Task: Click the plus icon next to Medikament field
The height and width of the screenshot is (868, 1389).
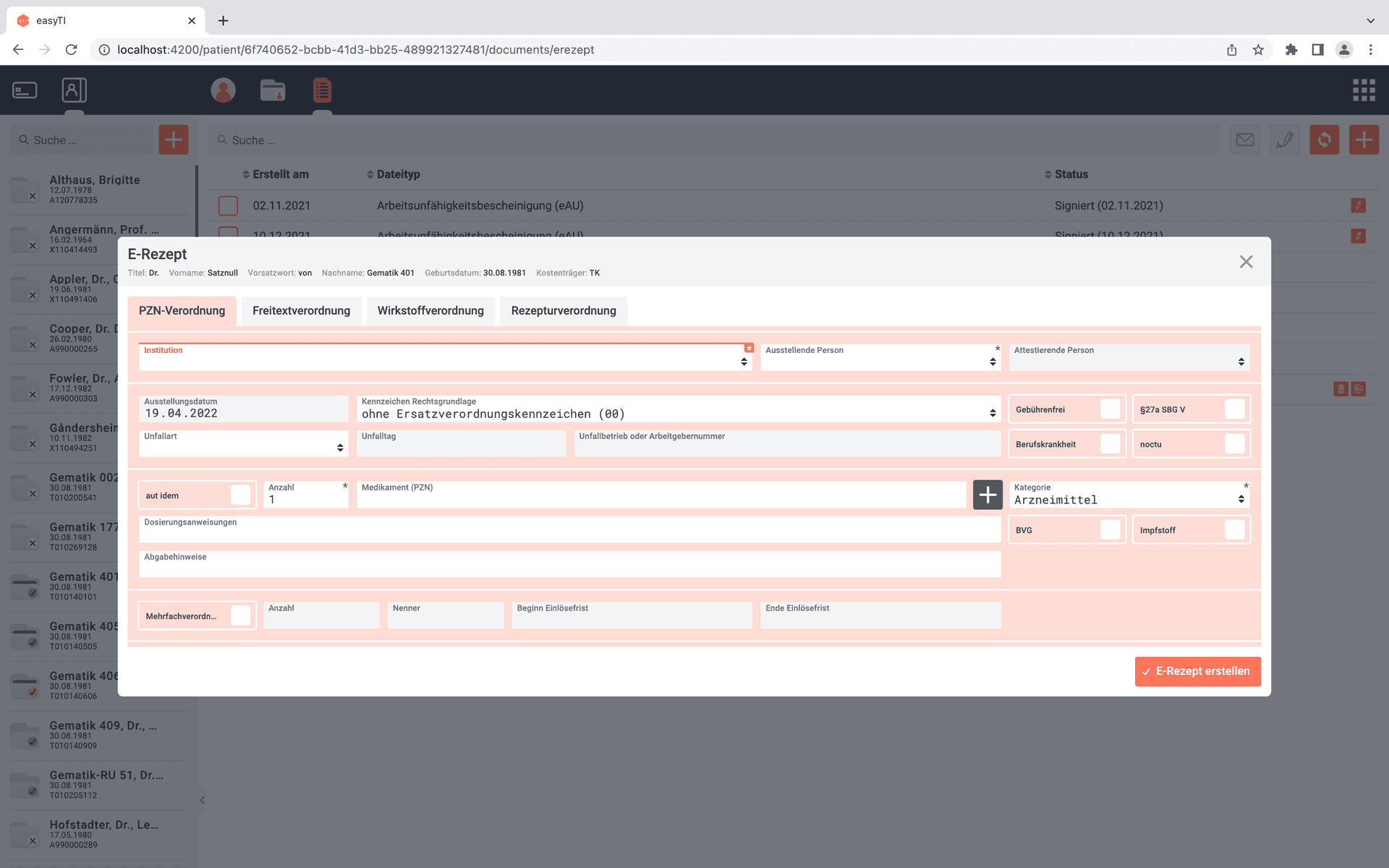Action: (x=987, y=495)
